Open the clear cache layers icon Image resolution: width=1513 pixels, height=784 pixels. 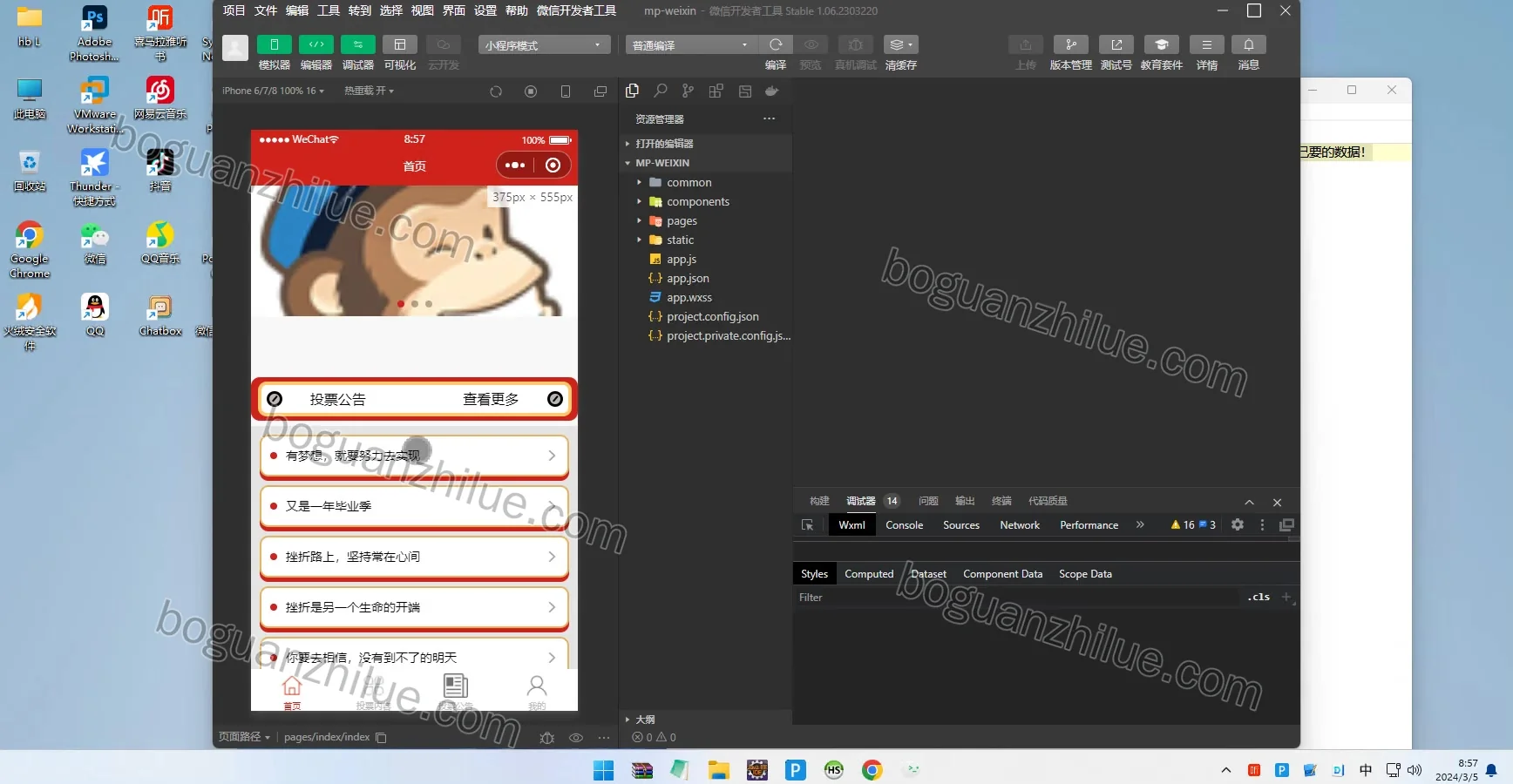900,44
